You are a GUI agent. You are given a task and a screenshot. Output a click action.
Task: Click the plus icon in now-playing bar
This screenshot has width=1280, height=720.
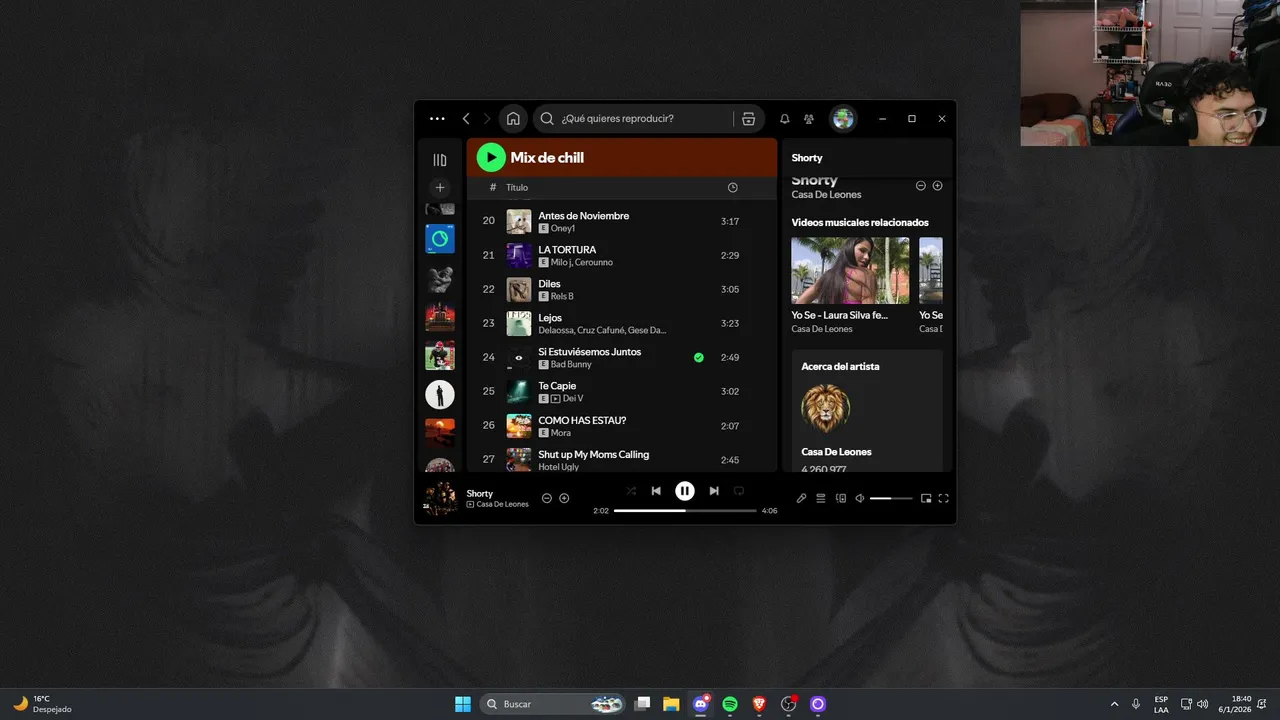564,498
